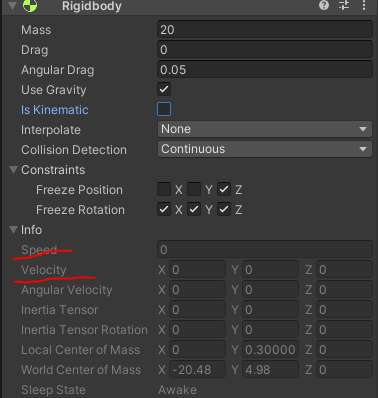This screenshot has width=378, height=398.
Task: Click the Angular Drag property label
Action: coord(57,70)
